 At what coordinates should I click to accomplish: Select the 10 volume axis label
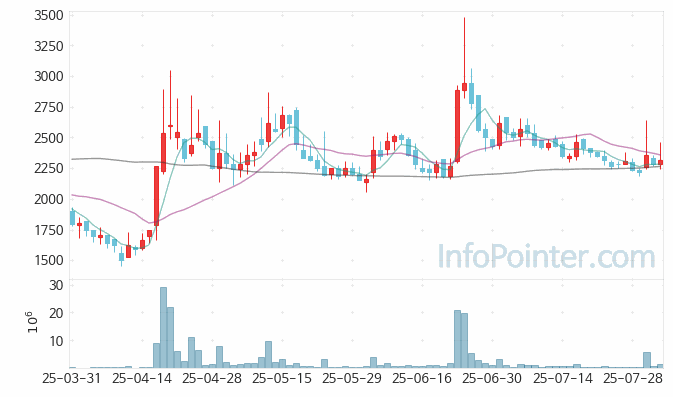coord(56,341)
